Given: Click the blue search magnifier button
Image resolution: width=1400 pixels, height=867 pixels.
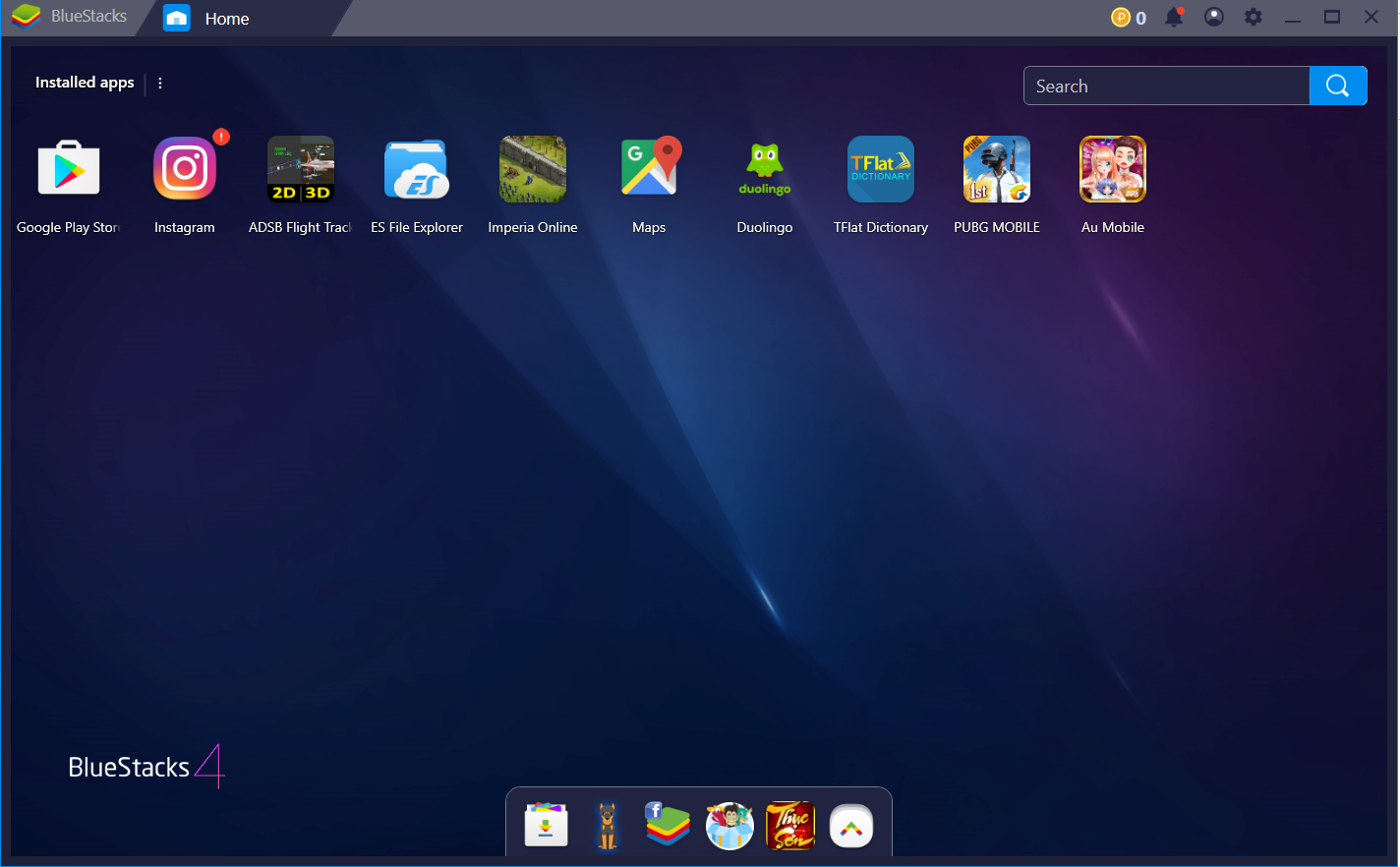Looking at the screenshot, I should tap(1338, 86).
